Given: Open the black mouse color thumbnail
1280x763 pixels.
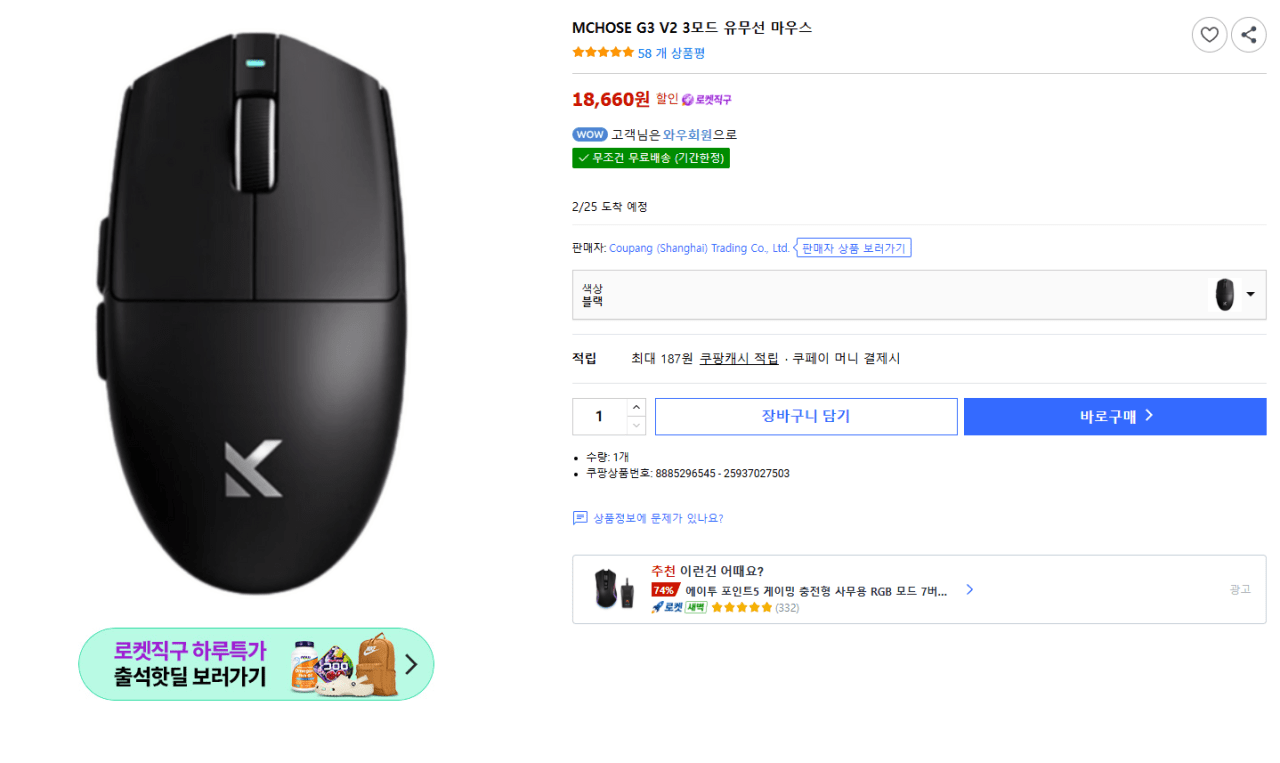Looking at the screenshot, I should pyautogui.click(x=1224, y=295).
